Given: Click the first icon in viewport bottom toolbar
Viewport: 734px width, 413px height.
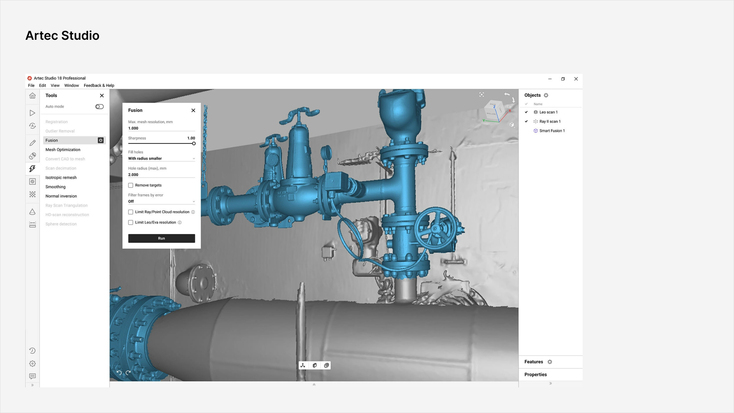Looking at the screenshot, I should tap(303, 365).
